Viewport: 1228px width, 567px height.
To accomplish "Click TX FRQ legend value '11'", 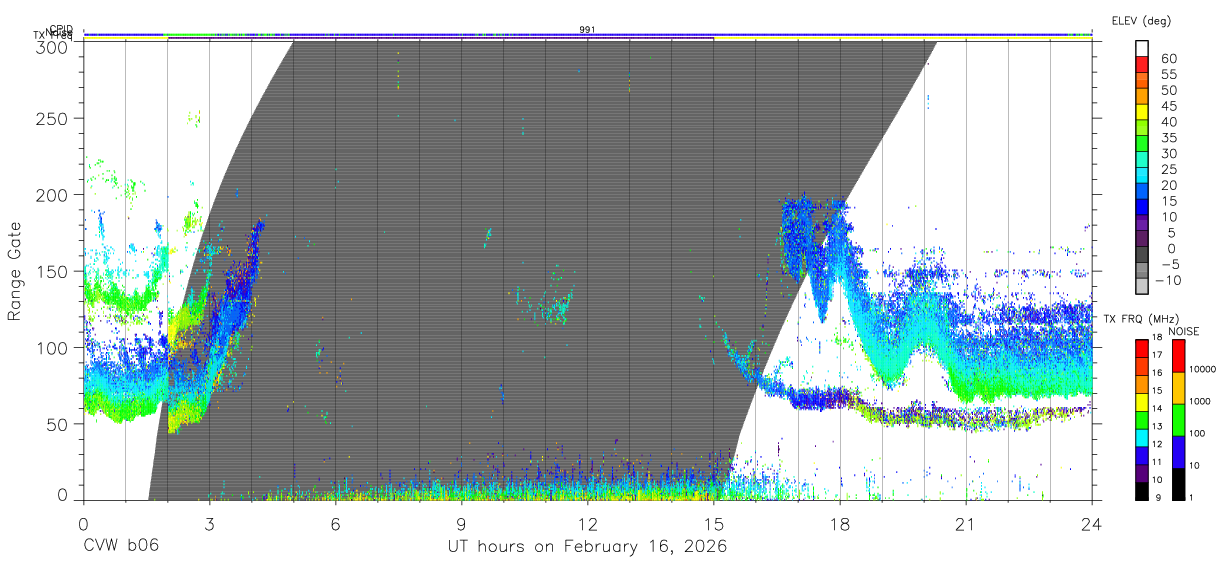I will point(1158,462).
